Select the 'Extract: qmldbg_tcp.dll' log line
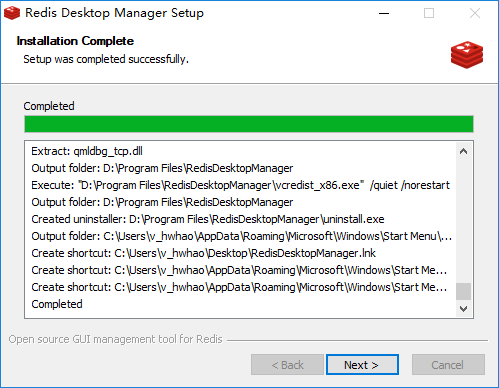Screen dimensions: 499x388 pos(87,151)
